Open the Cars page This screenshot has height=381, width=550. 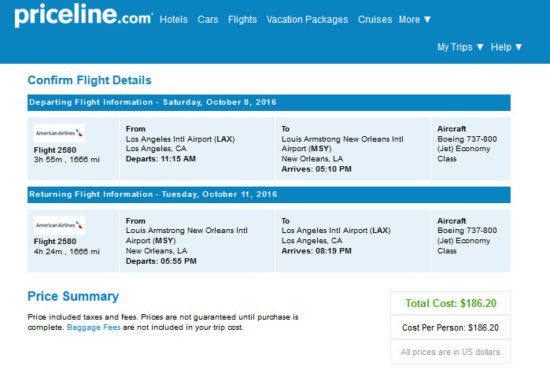pos(208,20)
